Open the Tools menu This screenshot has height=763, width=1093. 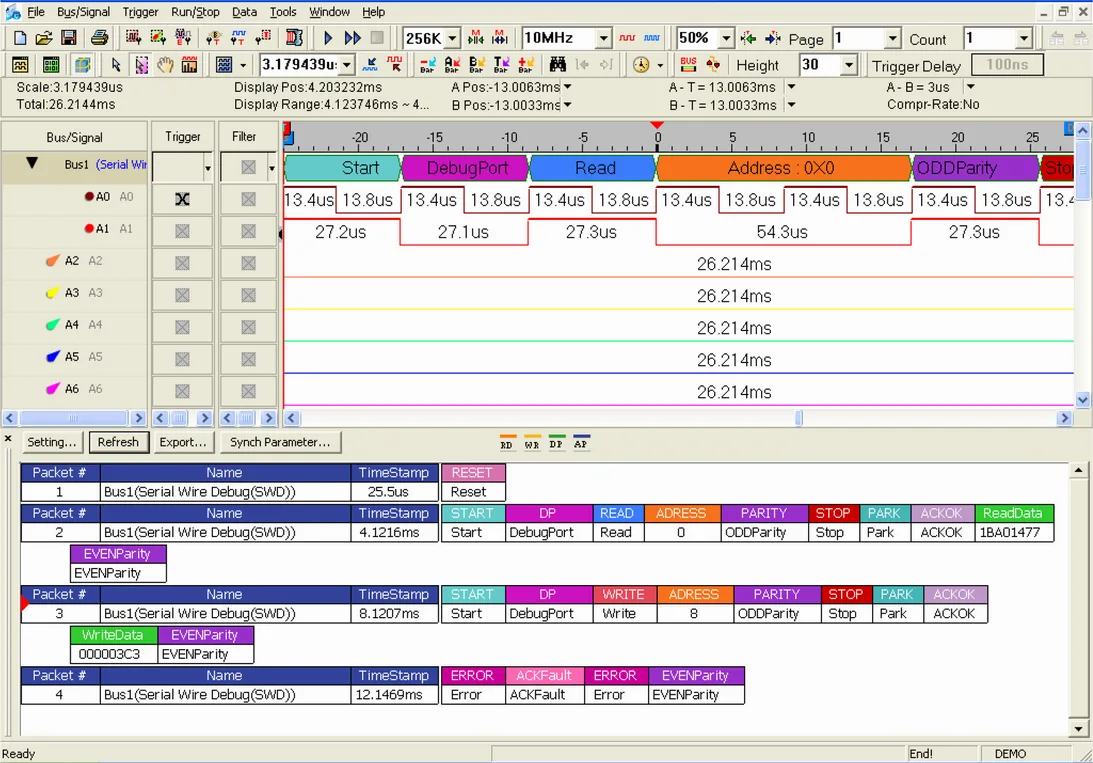tap(283, 12)
